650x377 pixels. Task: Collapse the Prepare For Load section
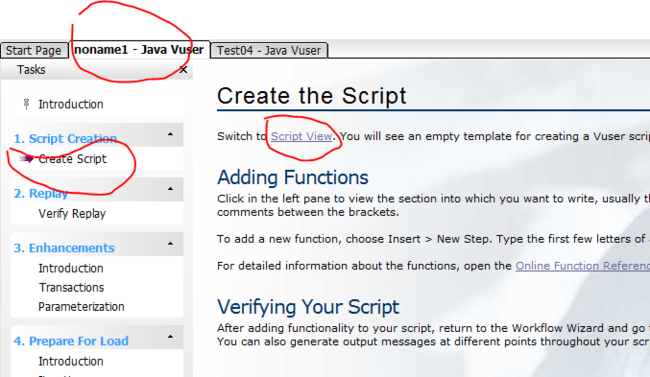170,337
